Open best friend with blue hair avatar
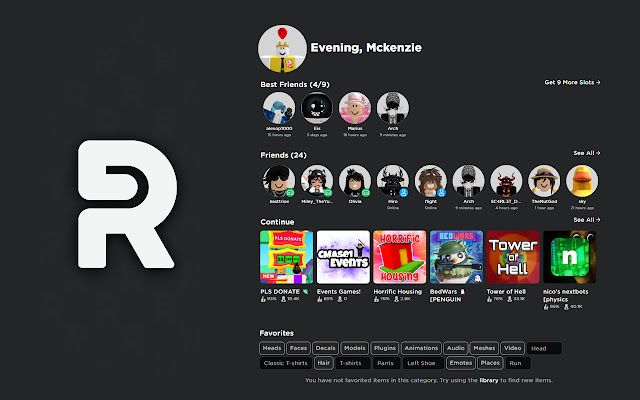The width and height of the screenshot is (640, 400). click(x=279, y=108)
